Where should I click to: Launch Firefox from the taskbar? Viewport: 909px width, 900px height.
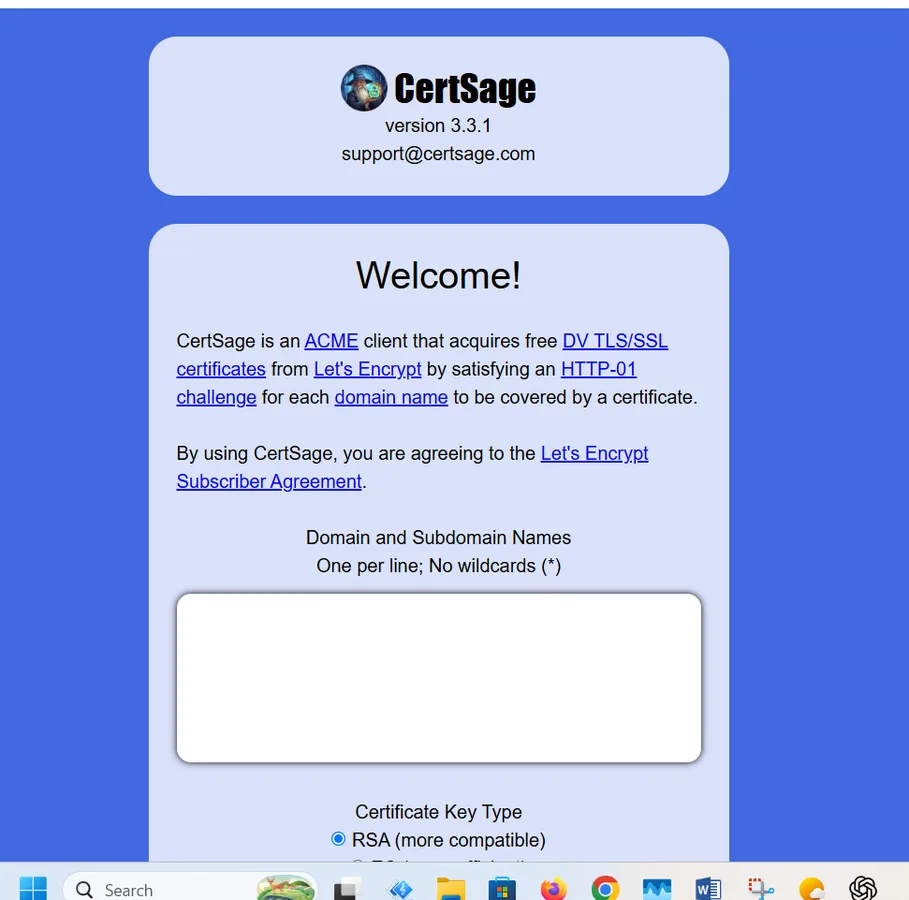coord(554,888)
